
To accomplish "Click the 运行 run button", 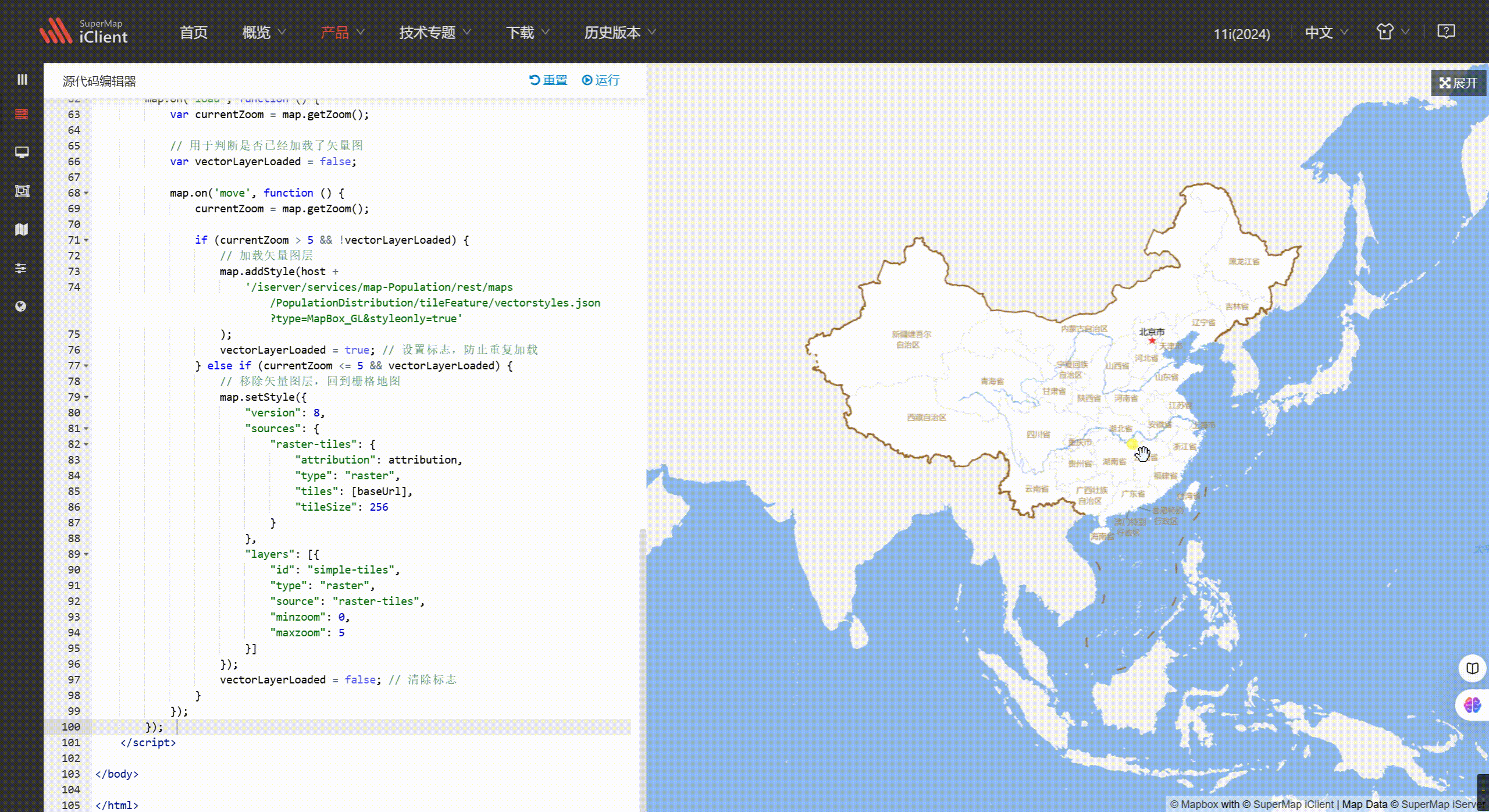I will [601, 80].
